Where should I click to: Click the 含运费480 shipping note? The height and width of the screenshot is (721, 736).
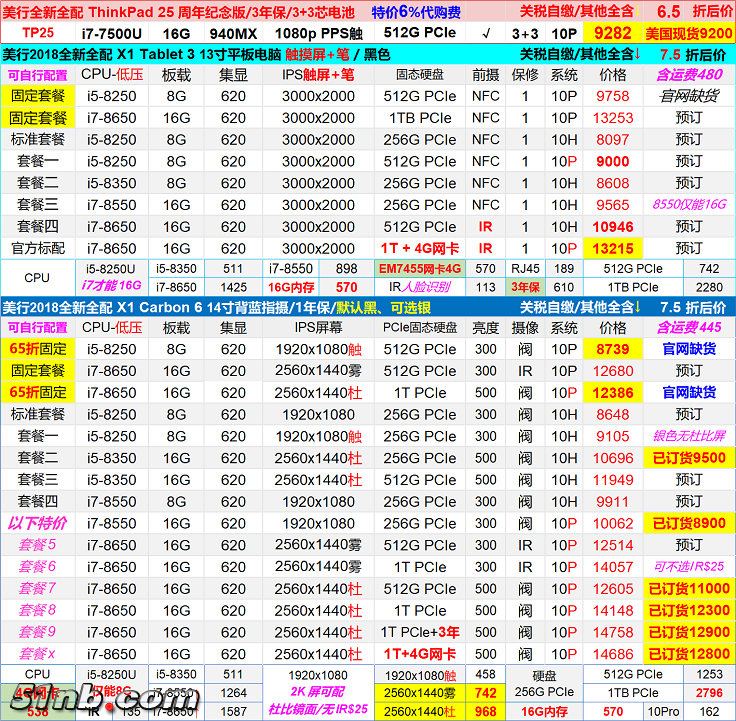[688, 75]
